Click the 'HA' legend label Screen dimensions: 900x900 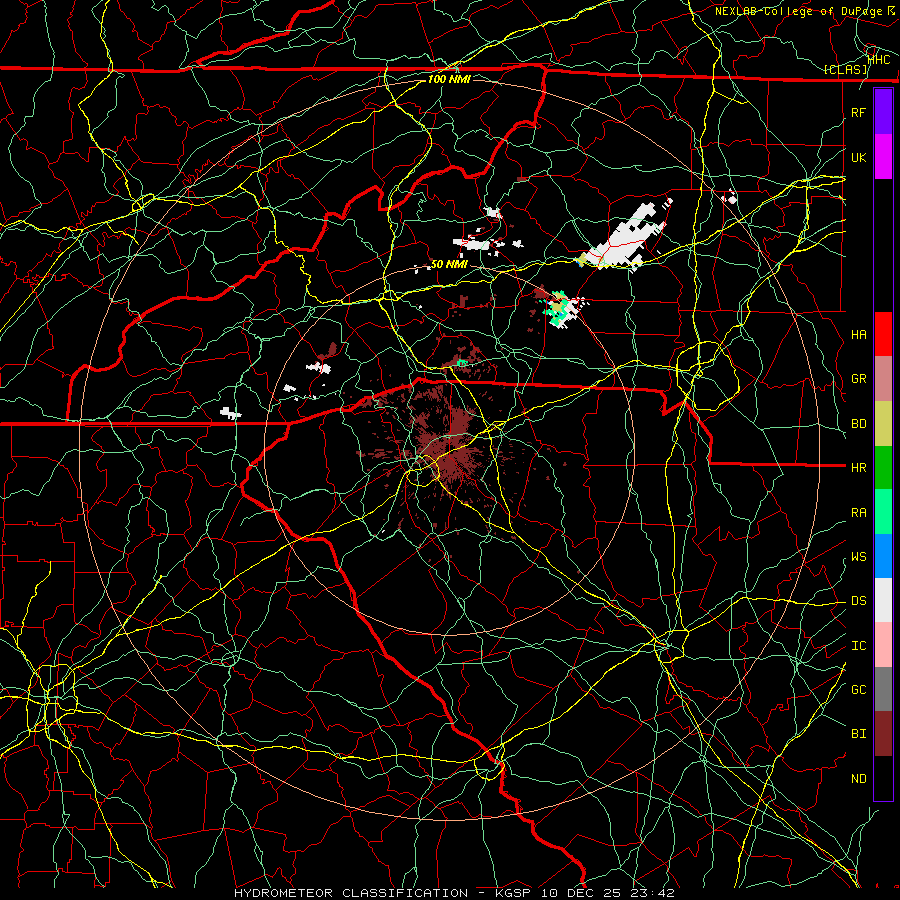coord(859,334)
